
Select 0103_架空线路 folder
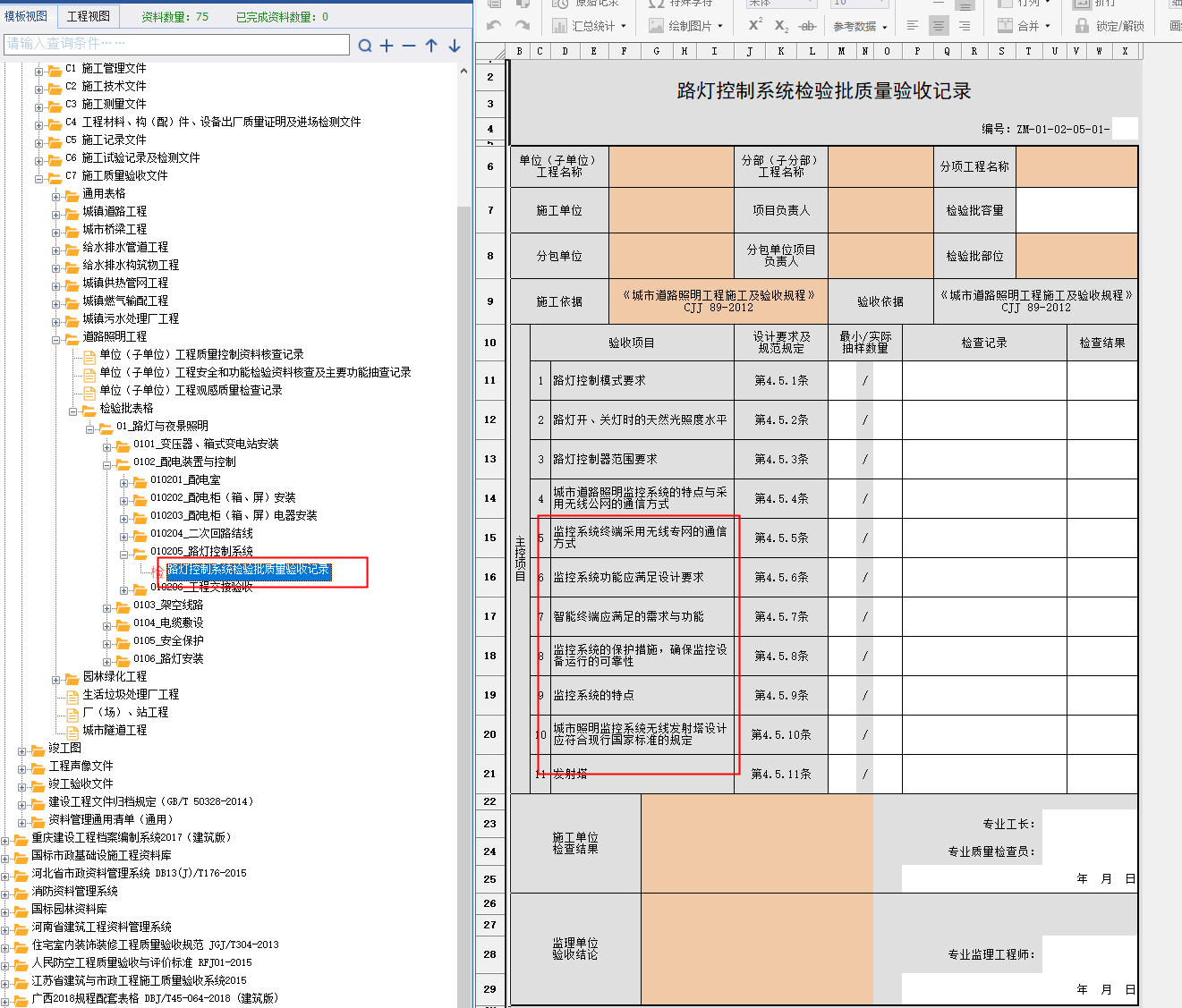click(x=168, y=605)
